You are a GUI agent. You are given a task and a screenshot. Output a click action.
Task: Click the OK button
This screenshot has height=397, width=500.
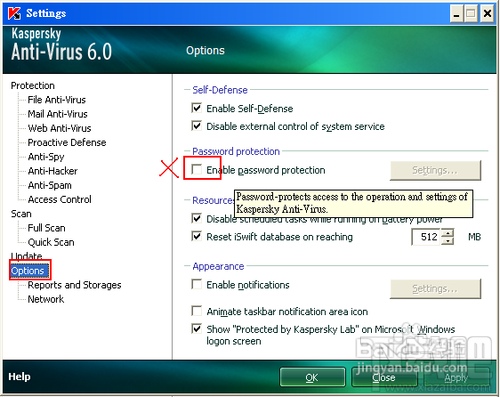point(312,377)
